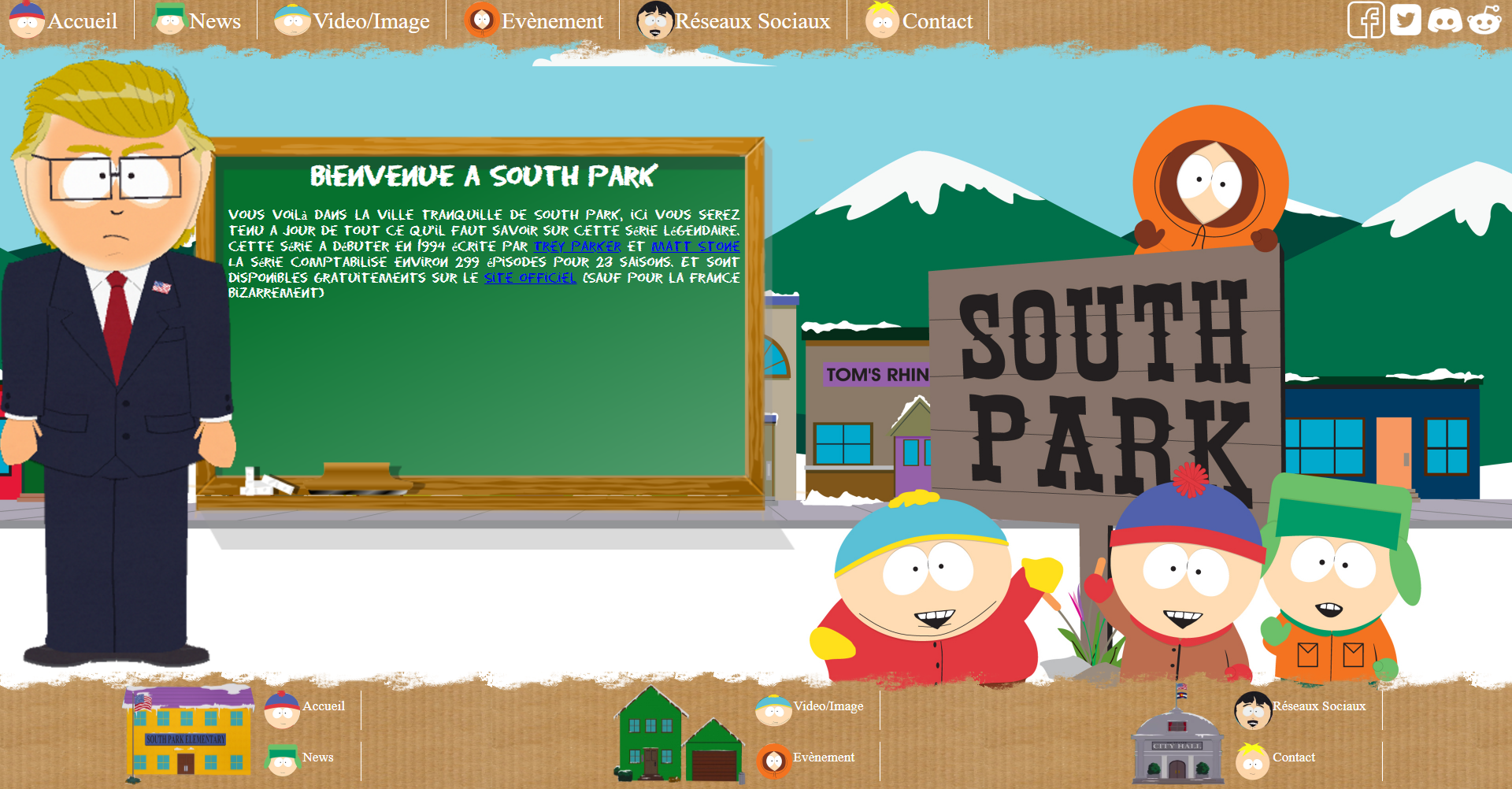1512x789 pixels.
Task: Click the footer Evènement link
Action: (x=824, y=758)
